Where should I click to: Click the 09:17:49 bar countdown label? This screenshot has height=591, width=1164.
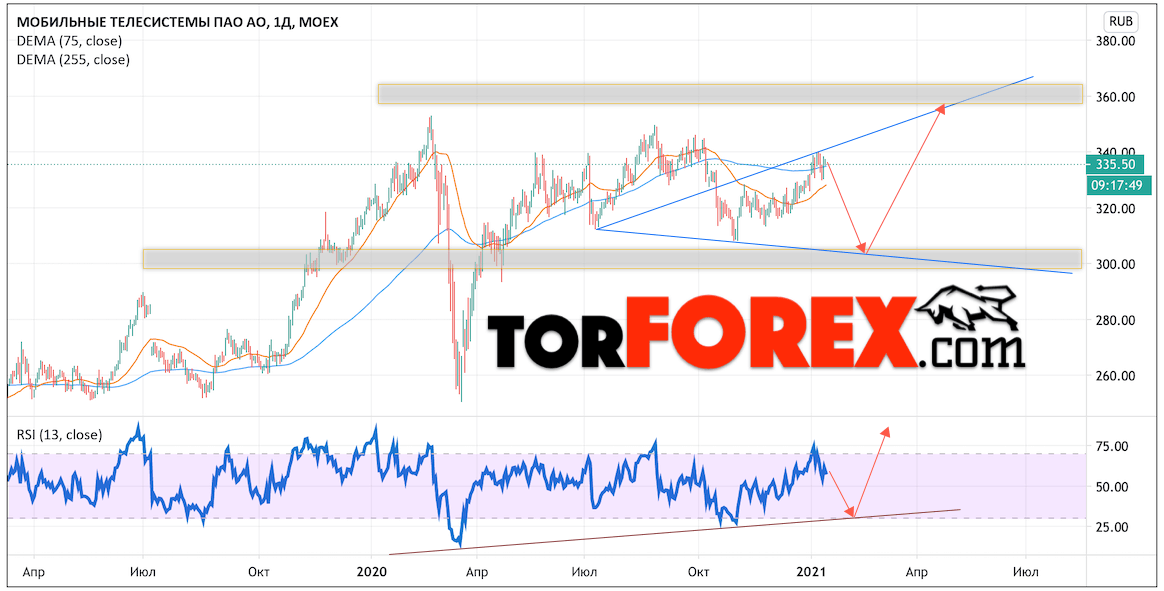pos(1119,185)
